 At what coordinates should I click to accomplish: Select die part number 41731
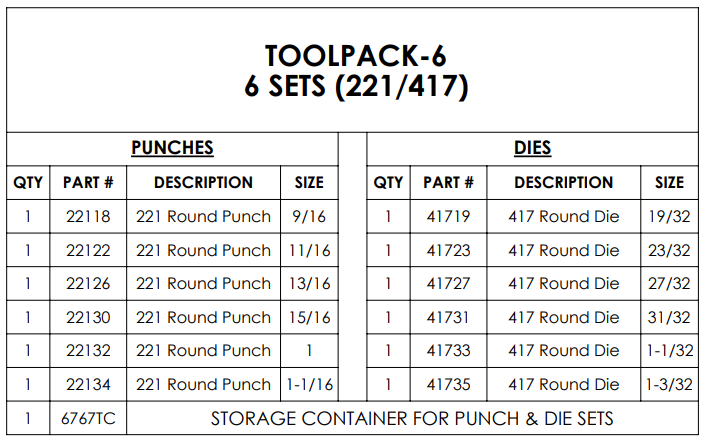point(448,317)
